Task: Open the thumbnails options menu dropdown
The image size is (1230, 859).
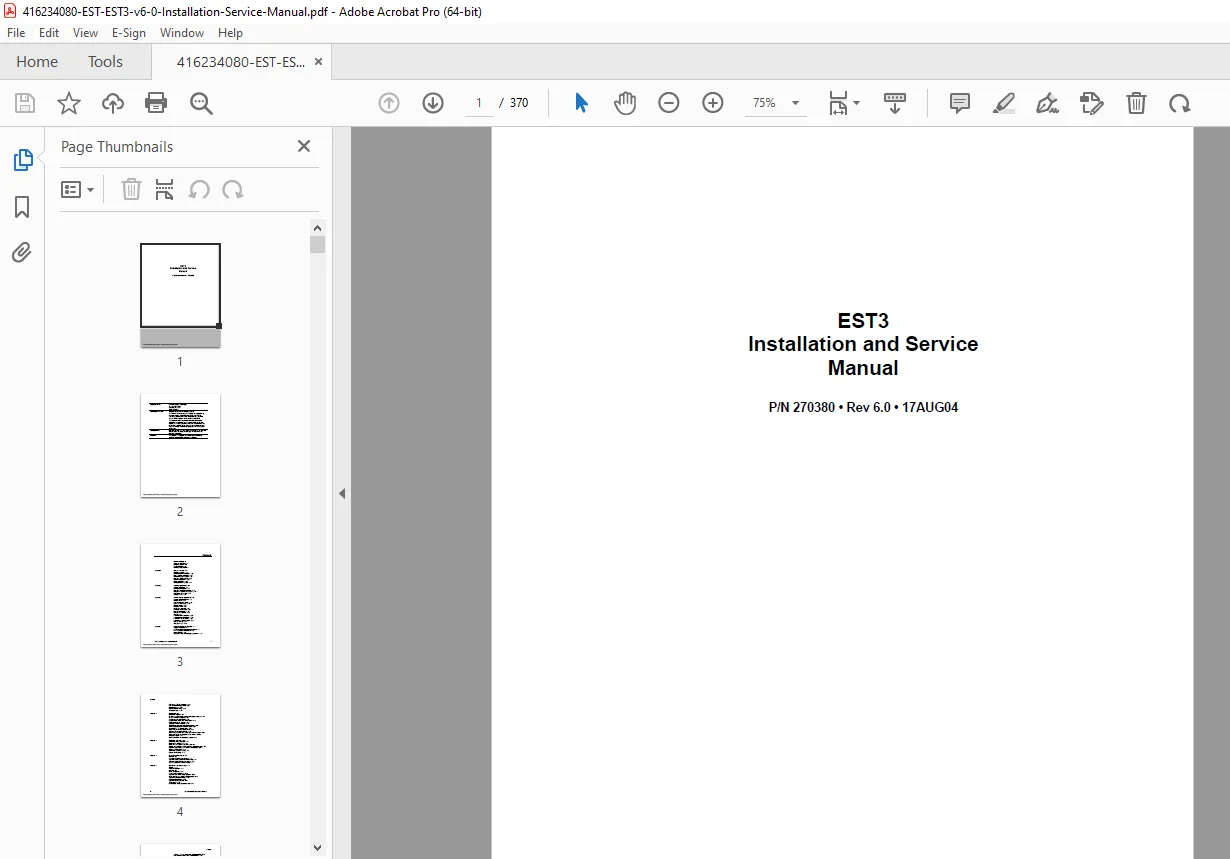Action: pyautogui.click(x=77, y=189)
